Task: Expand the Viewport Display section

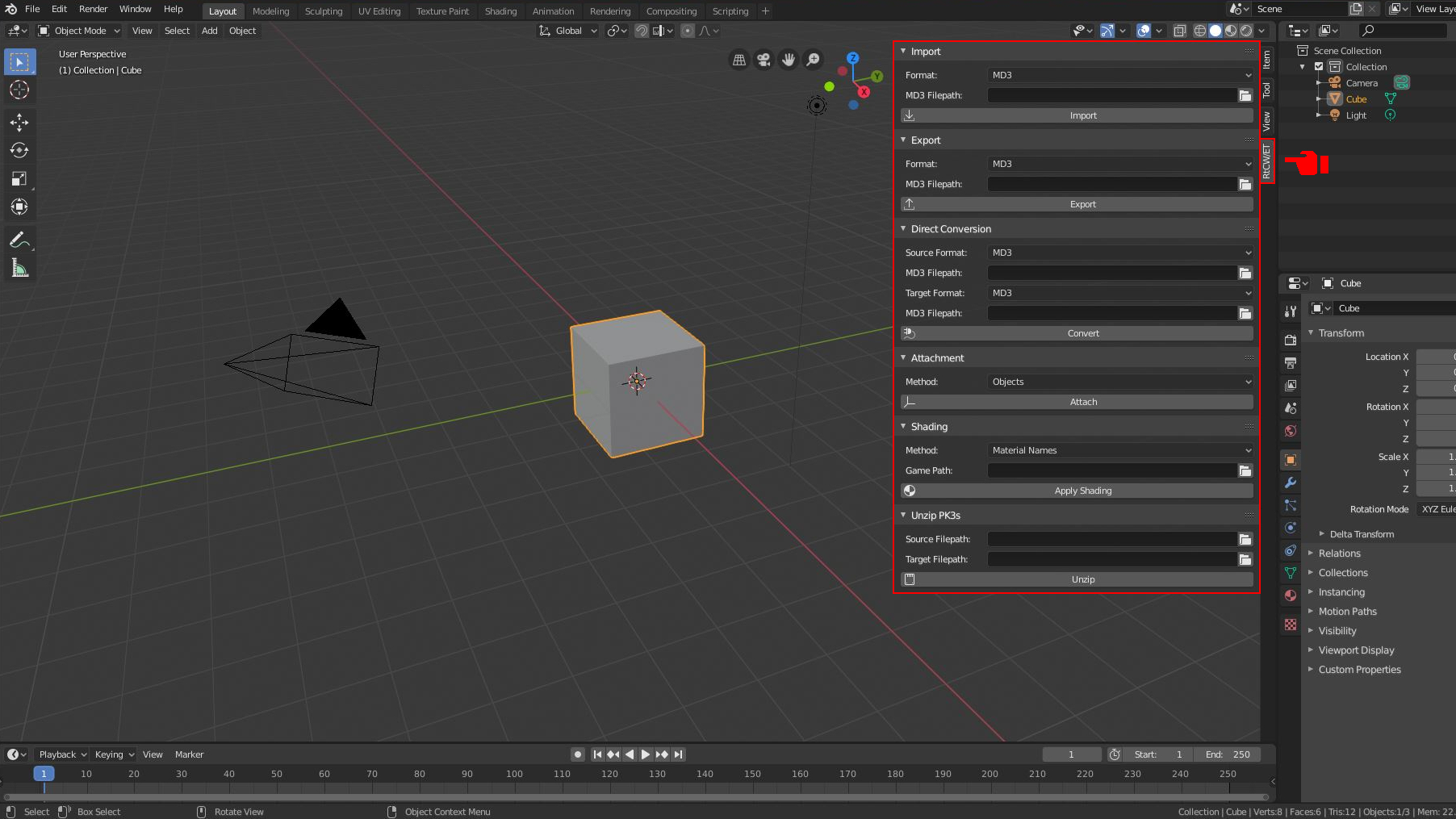Action: tap(1356, 650)
